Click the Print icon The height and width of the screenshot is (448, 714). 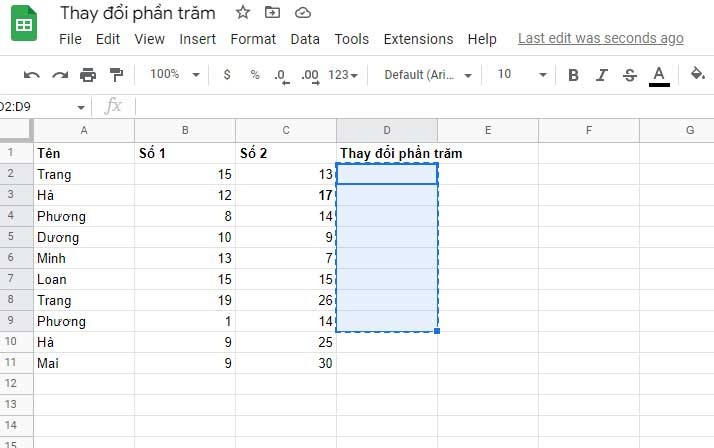coord(88,75)
